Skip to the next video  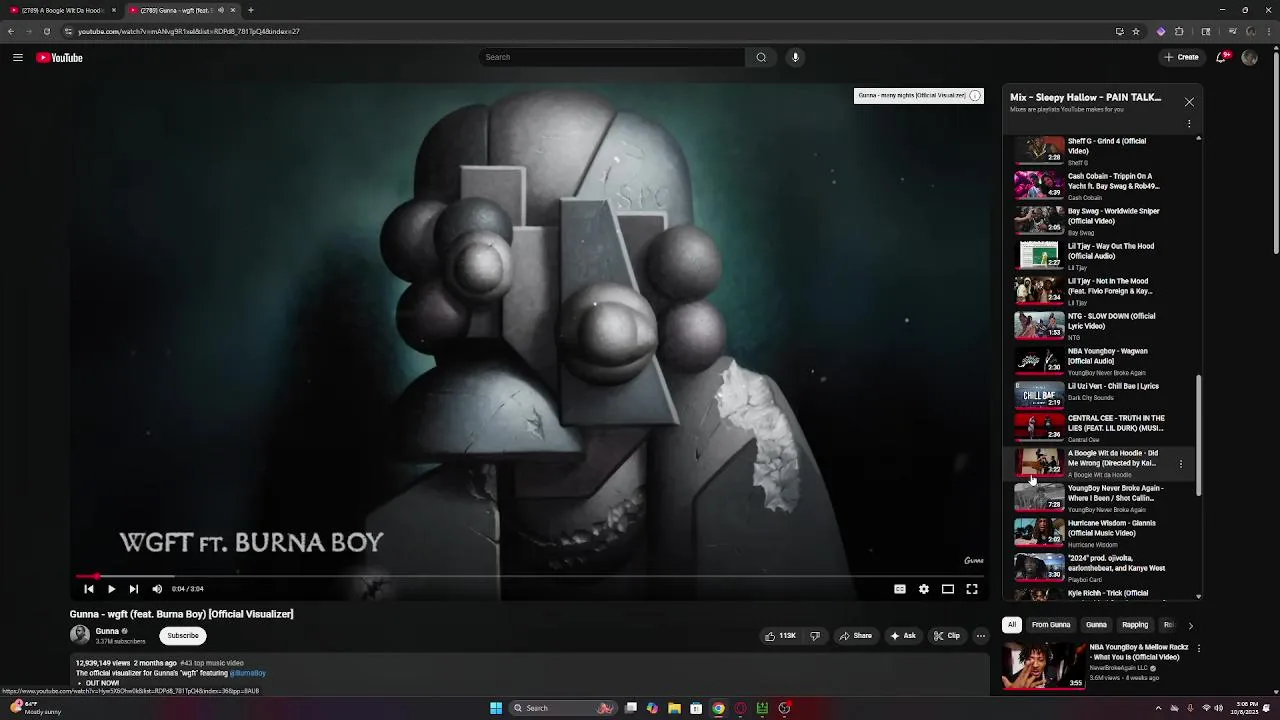pos(134,589)
